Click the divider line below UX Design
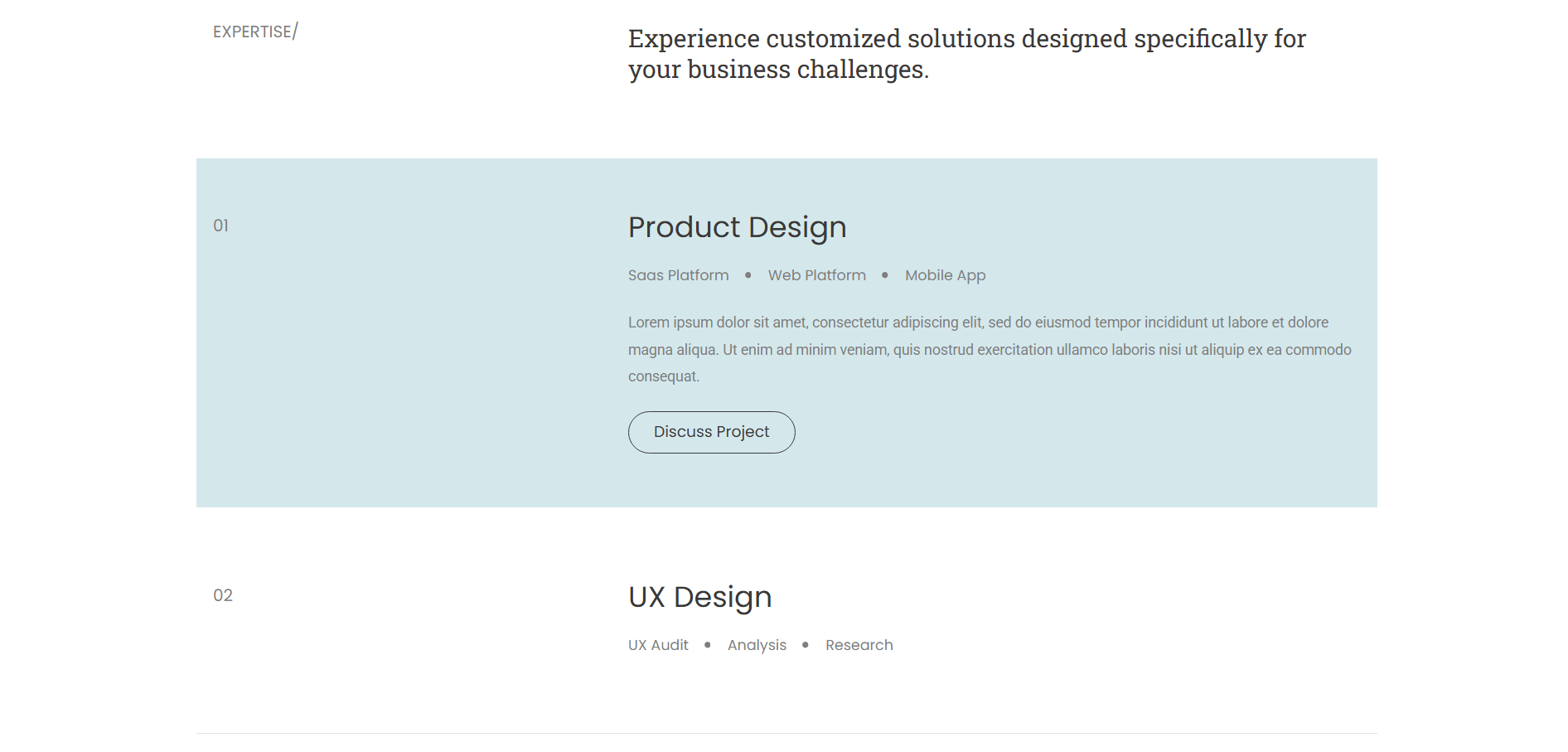This screenshot has height=752, width=1568. pyautogui.click(x=786, y=733)
